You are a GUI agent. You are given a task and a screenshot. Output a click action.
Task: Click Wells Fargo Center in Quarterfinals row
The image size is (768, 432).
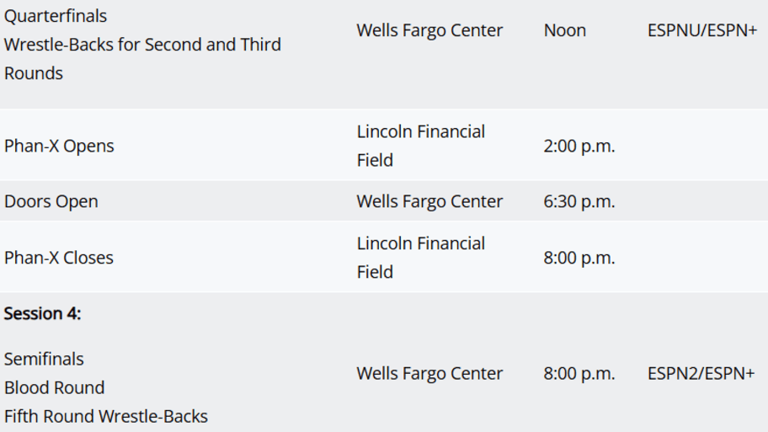pos(429,30)
